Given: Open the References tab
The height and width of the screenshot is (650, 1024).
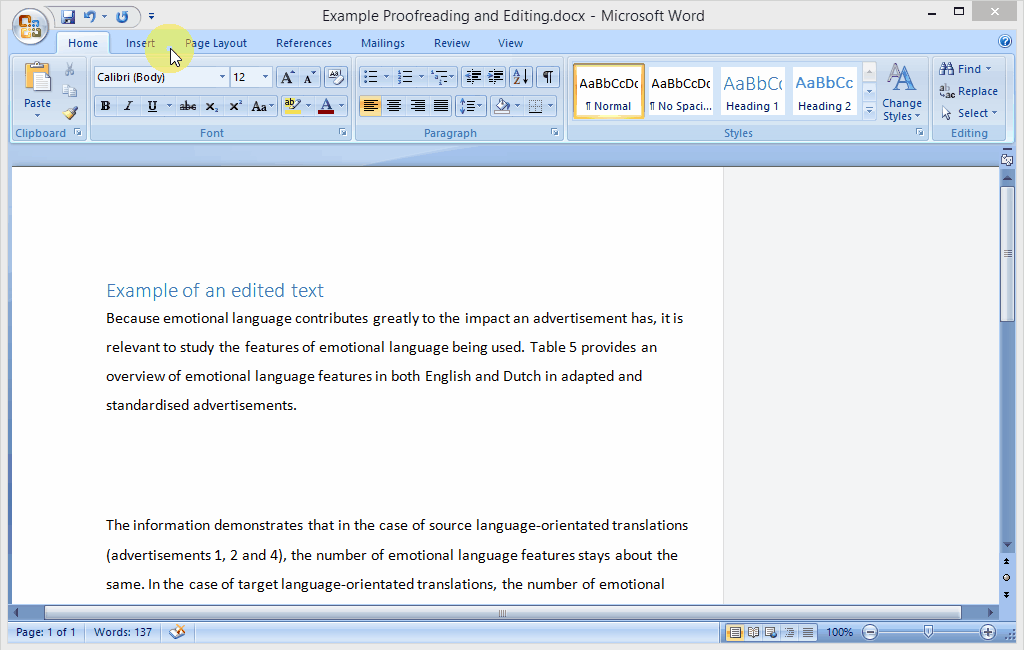Looking at the screenshot, I should tap(304, 43).
